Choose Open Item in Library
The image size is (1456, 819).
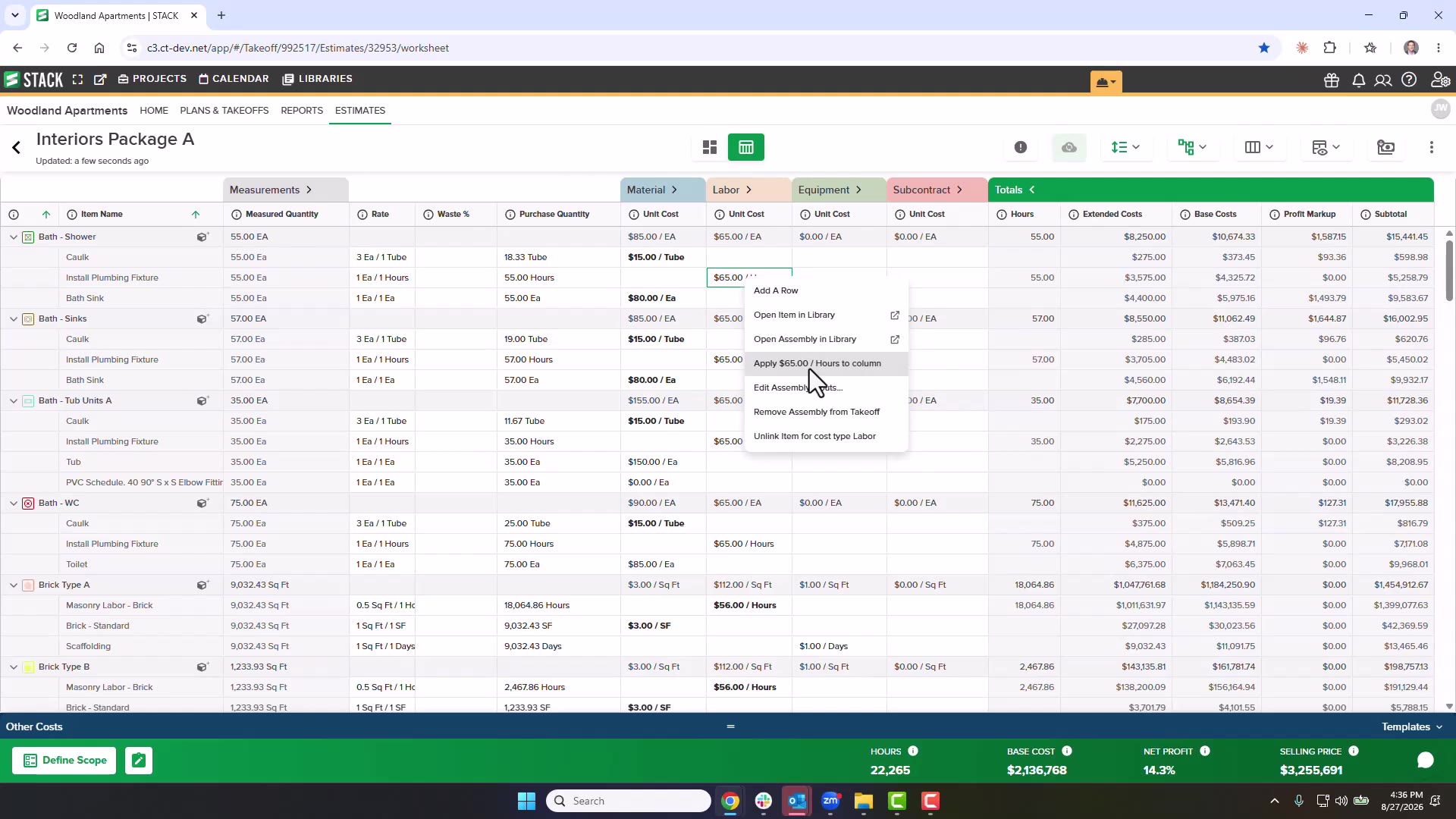tap(827, 315)
